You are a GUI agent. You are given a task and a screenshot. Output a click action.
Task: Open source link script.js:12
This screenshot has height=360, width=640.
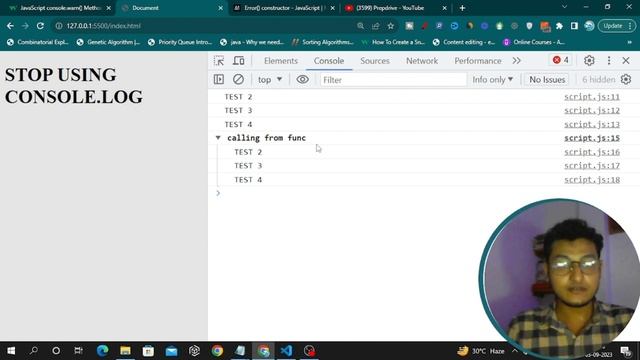(592, 111)
